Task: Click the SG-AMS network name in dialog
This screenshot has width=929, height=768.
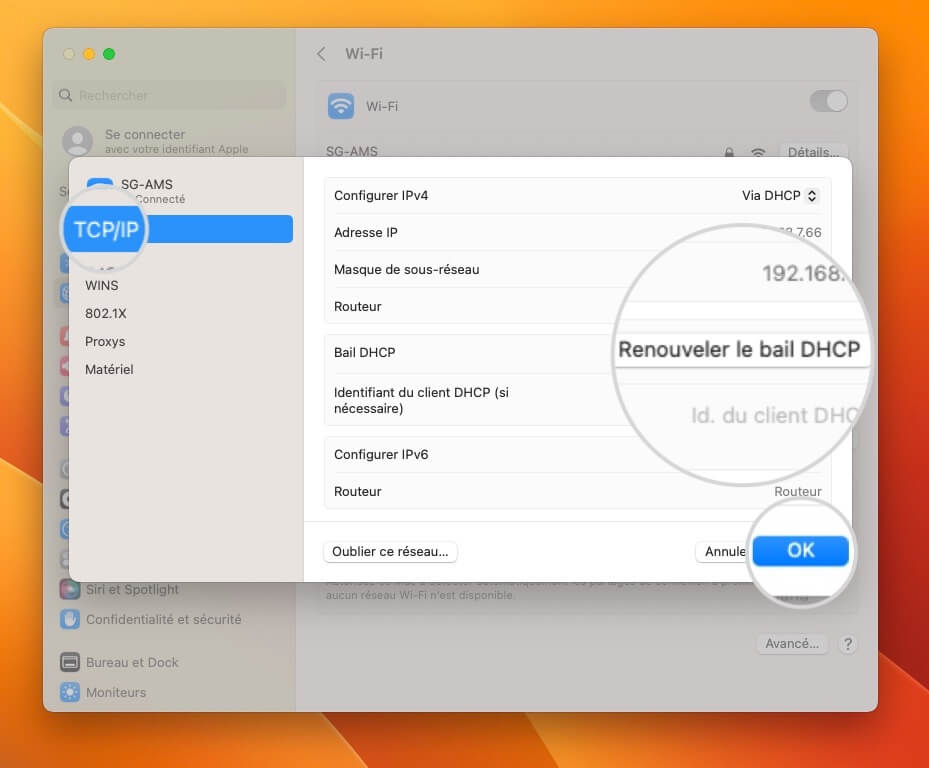Action: [147, 184]
